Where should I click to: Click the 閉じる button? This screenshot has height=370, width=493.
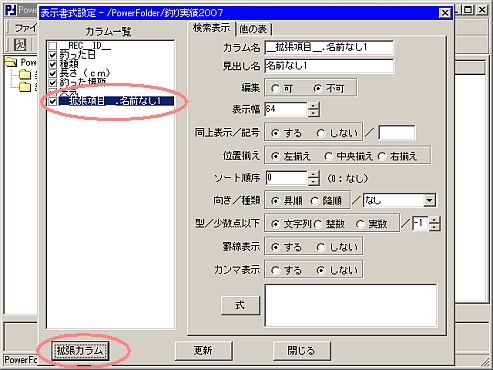(301, 351)
